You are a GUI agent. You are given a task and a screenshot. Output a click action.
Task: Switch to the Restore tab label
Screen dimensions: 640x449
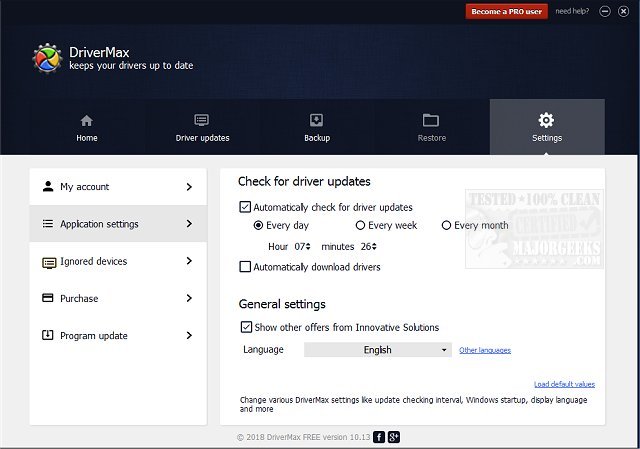[x=432, y=138]
